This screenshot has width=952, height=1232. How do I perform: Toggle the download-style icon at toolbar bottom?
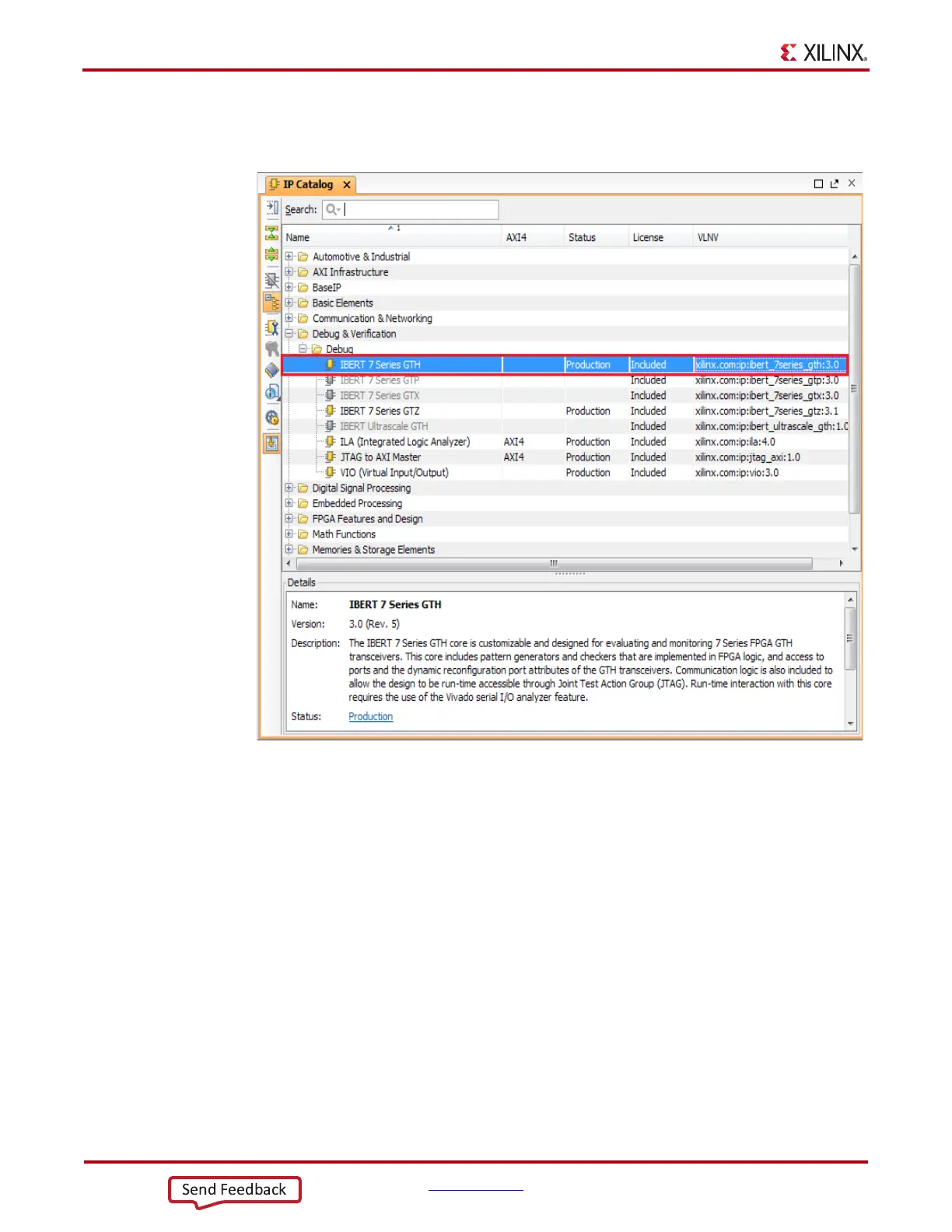(271, 443)
